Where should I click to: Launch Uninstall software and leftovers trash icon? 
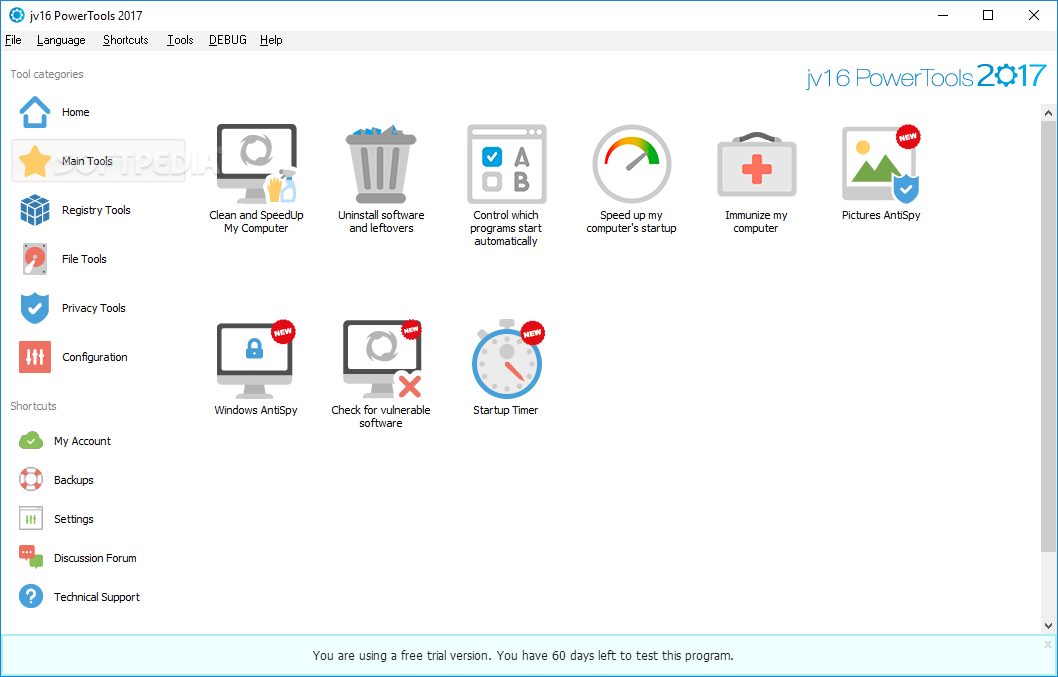click(x=381, y=164)
